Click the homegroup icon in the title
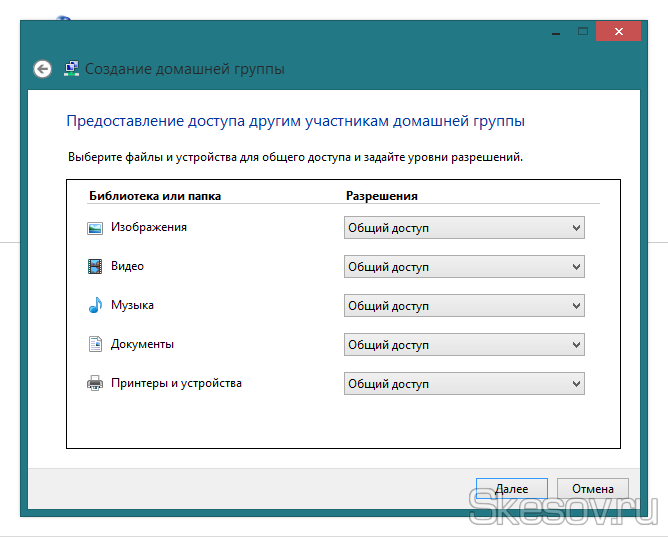 [72, 69]
